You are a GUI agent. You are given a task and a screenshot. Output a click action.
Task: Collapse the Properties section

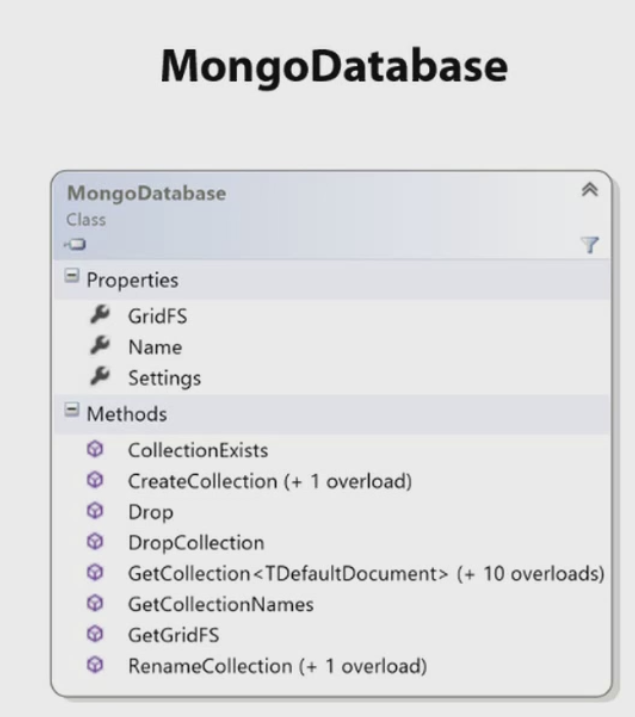pos(71,275)
